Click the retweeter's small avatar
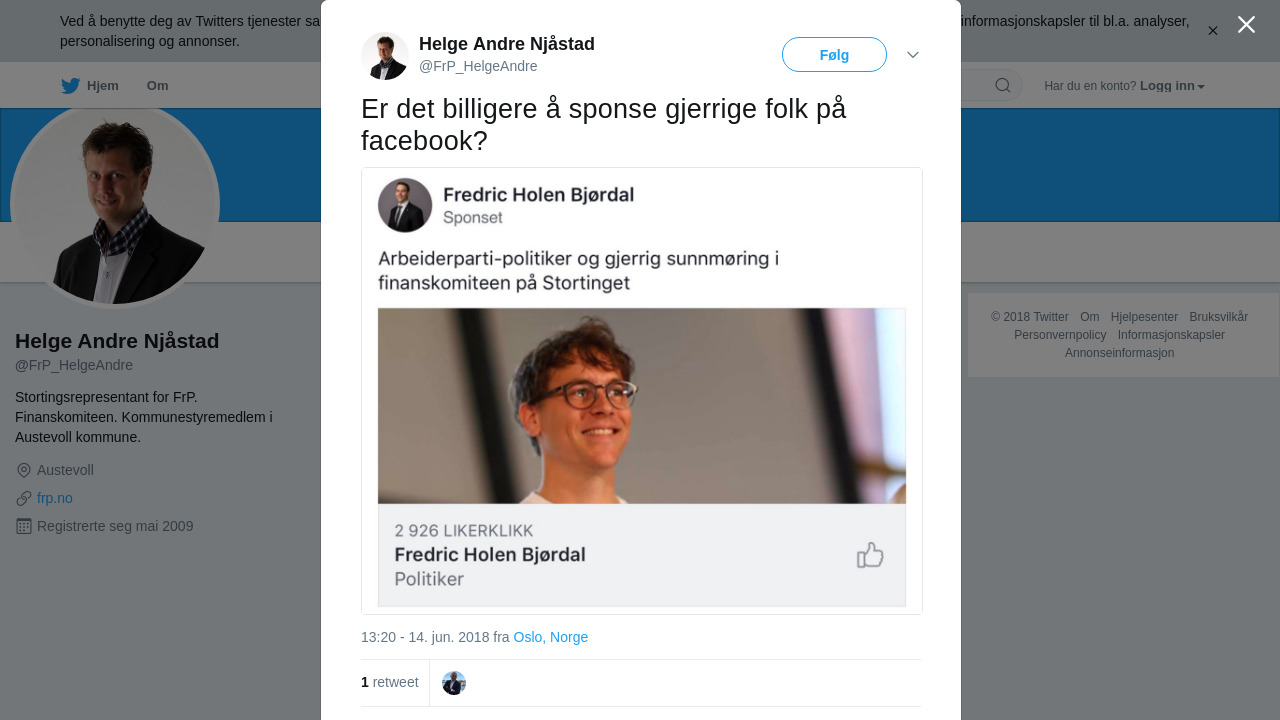The image size is (1280, 720). click(454, 683)
